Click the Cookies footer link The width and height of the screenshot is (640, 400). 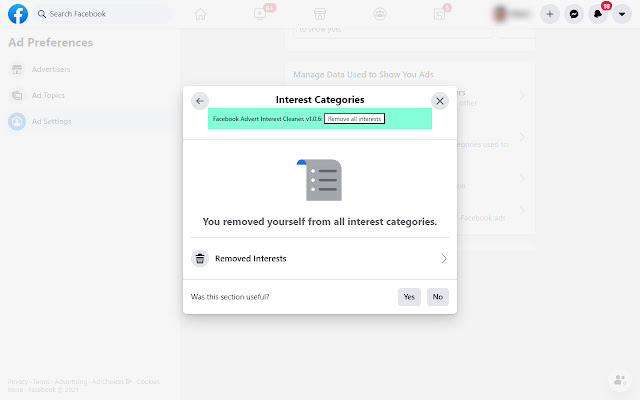(x=148, y=382)
